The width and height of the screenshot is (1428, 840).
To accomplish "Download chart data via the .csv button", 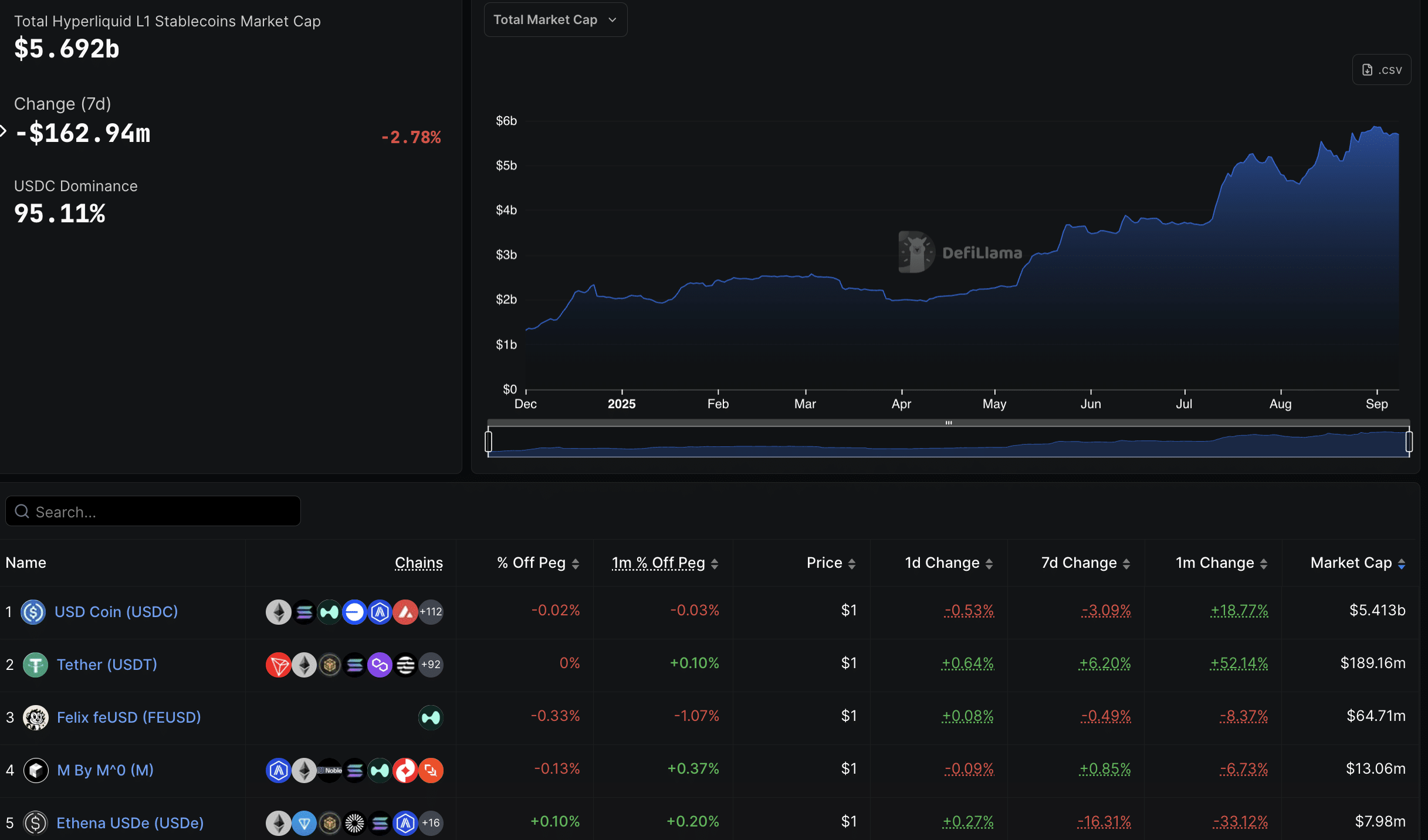I will [1381, 69].
